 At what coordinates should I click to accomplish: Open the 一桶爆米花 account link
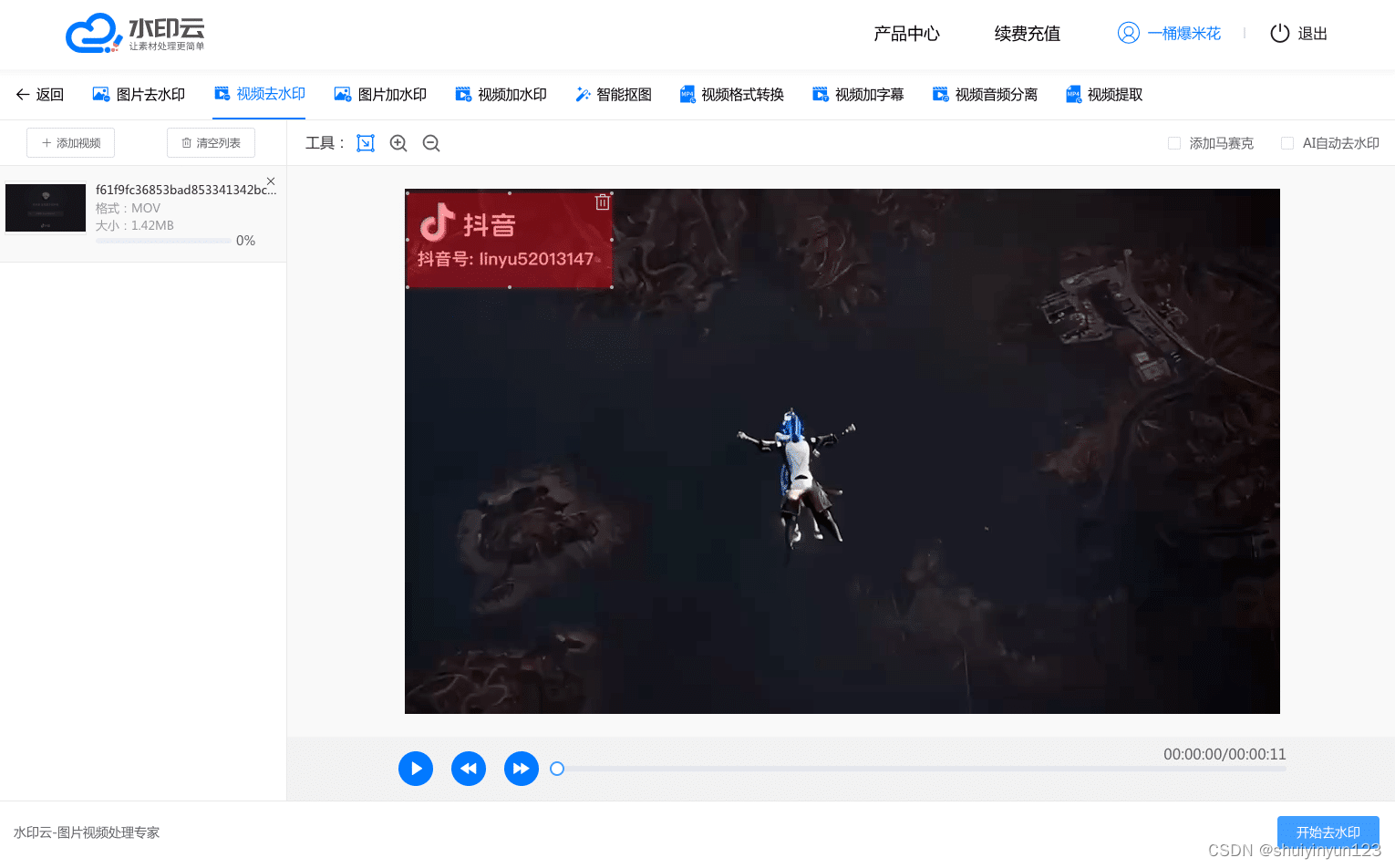(1183, 34)
